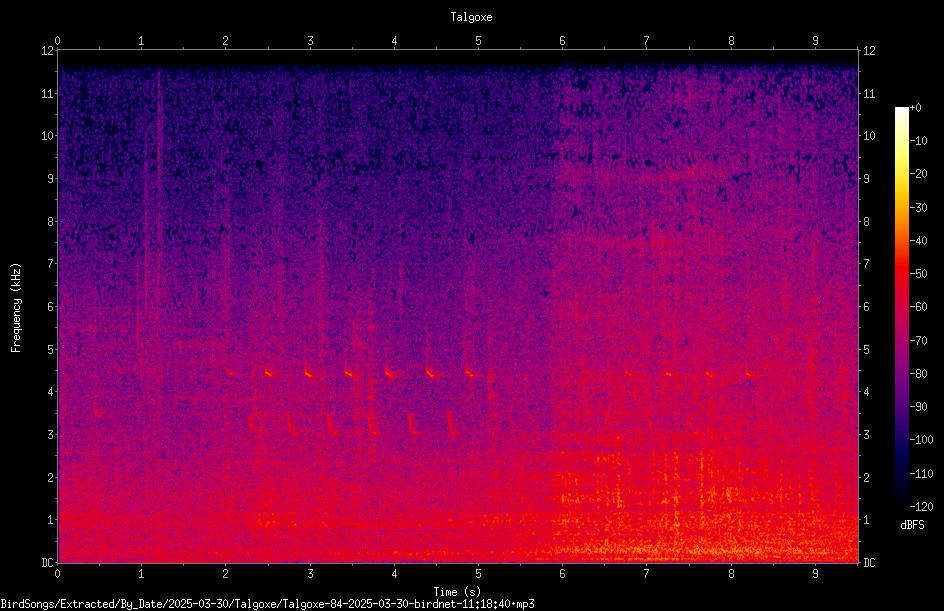Click the 2 kHz label on the right axis

866,477
